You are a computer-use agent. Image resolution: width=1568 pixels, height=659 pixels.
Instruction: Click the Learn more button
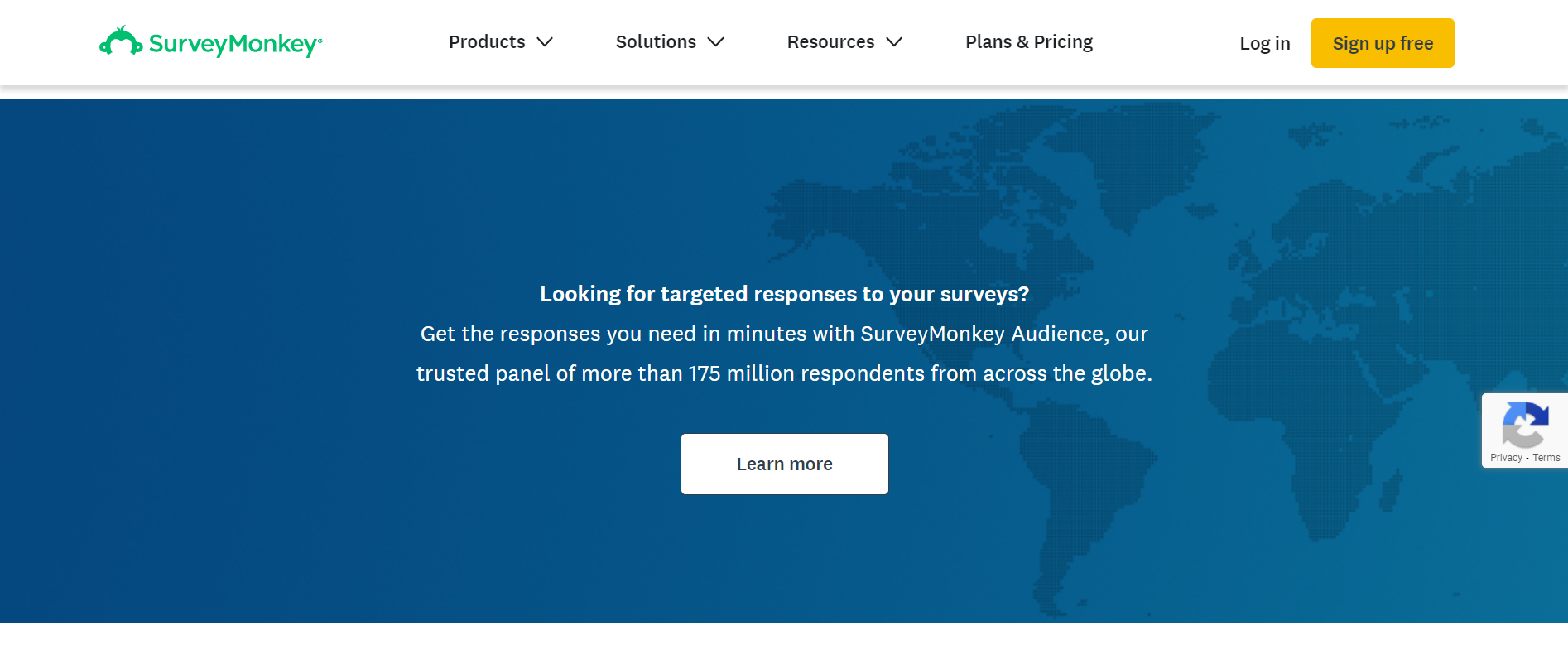point(784,464)
